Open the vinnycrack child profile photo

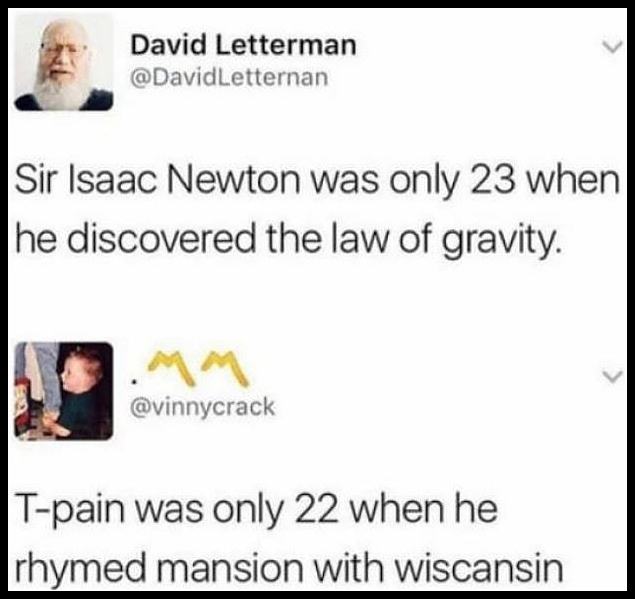[64, 391]
